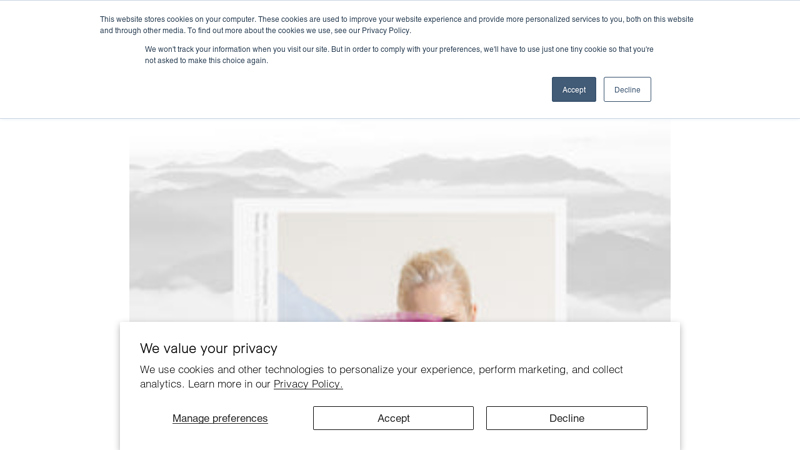Click the 'We use cookies and other technologies' text
Viewport: 800px width, 450px height.
(381, 377)
